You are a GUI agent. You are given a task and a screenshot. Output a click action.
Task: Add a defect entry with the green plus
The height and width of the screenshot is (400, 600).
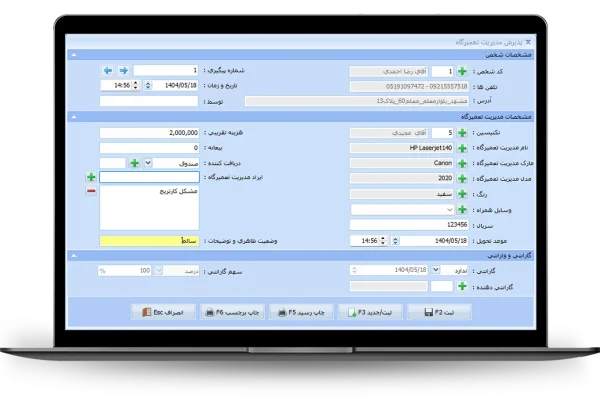click(91, 177)
